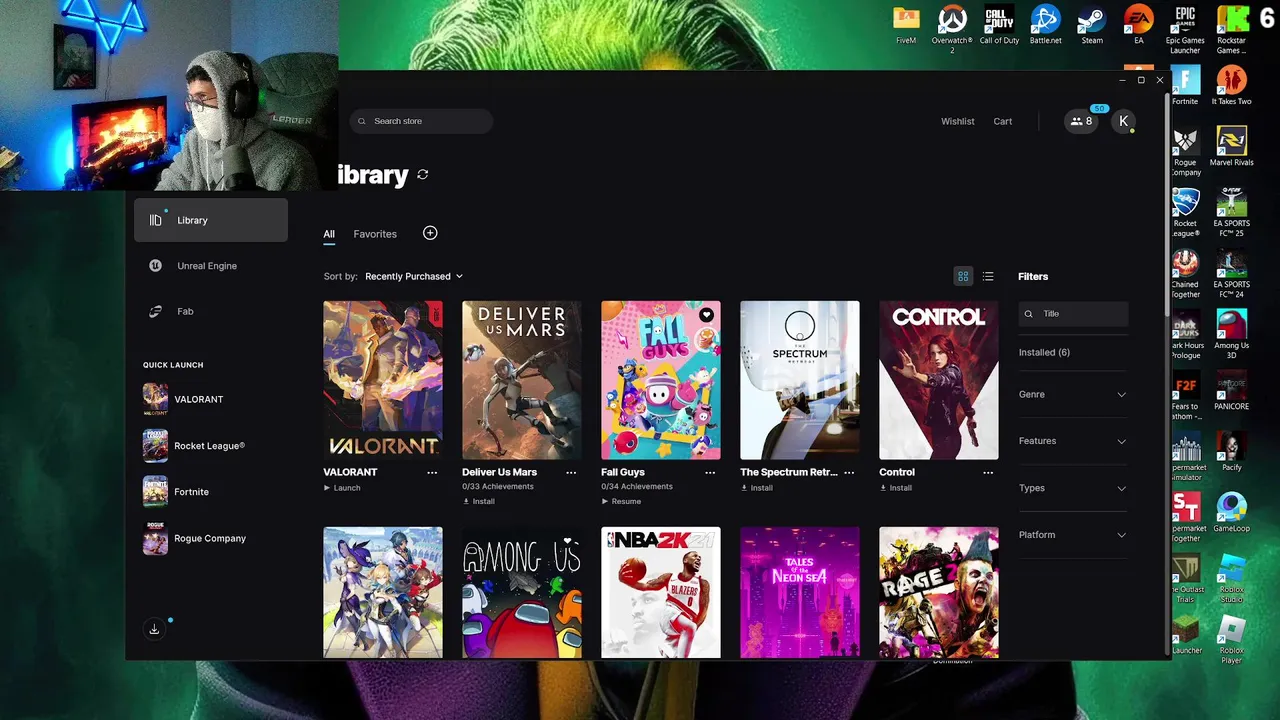Open Fall Guys three-dot options menu
Image resolution: width=1280 pixels, height=720 pixels.
pyautogui.click(x=710, y=472)
